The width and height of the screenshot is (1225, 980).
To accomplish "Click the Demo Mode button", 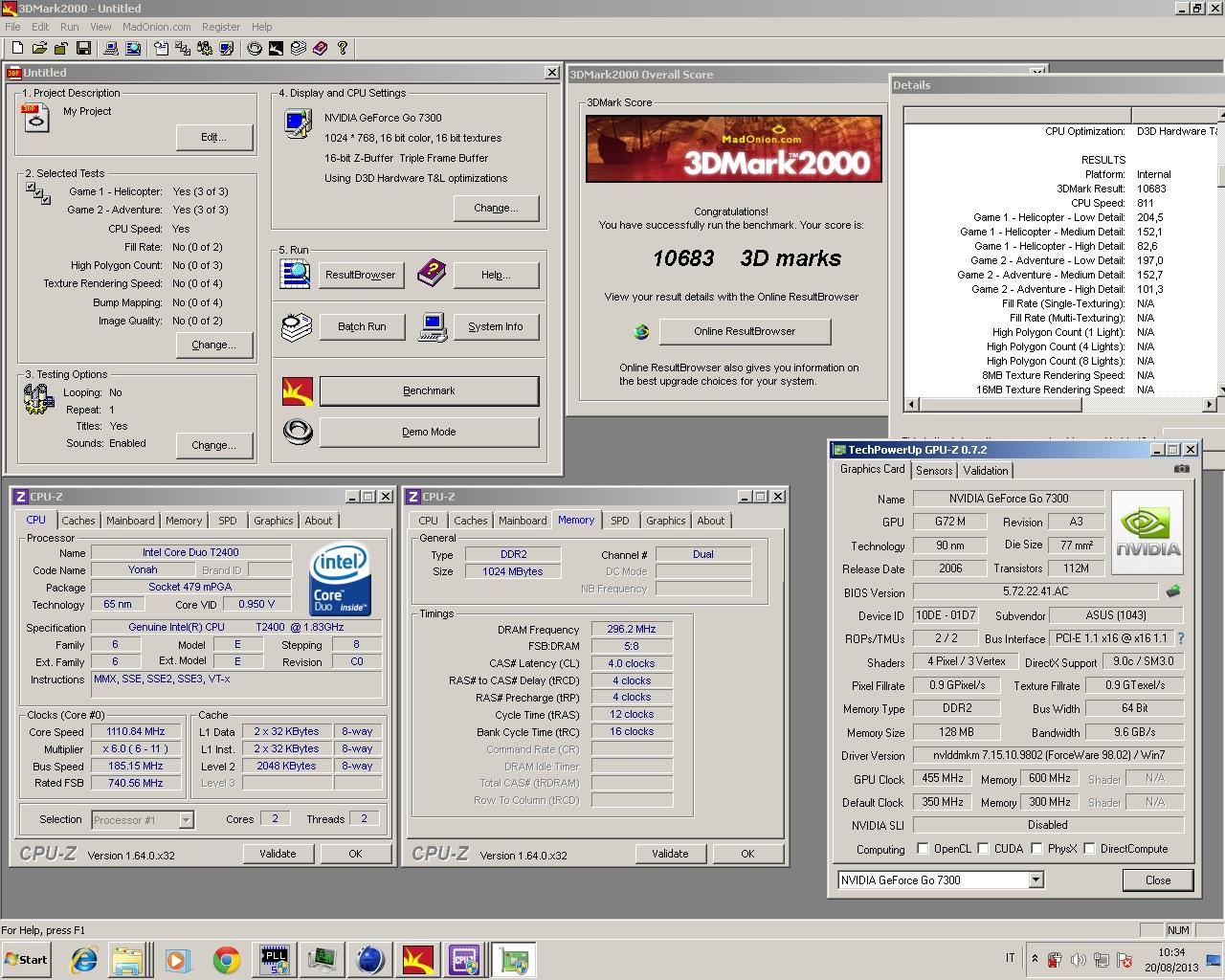I will (429, 432).
